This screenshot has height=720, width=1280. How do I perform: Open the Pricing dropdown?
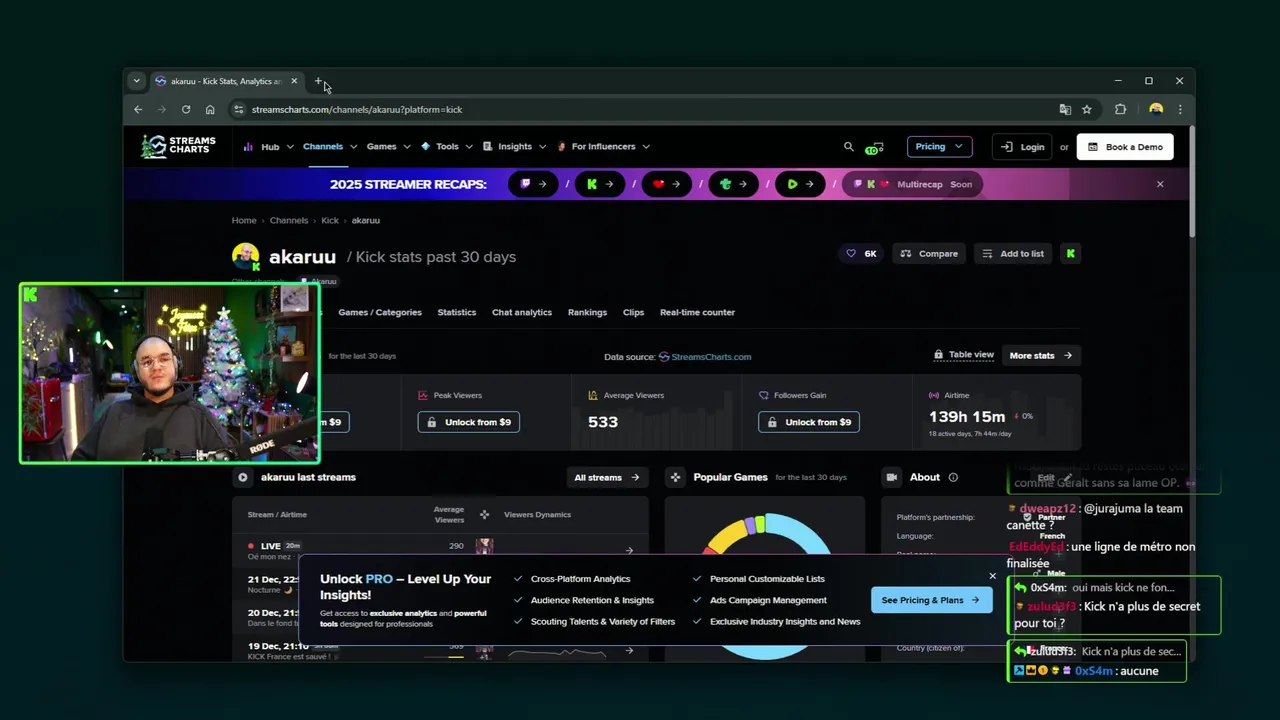[x=939, y=147]
